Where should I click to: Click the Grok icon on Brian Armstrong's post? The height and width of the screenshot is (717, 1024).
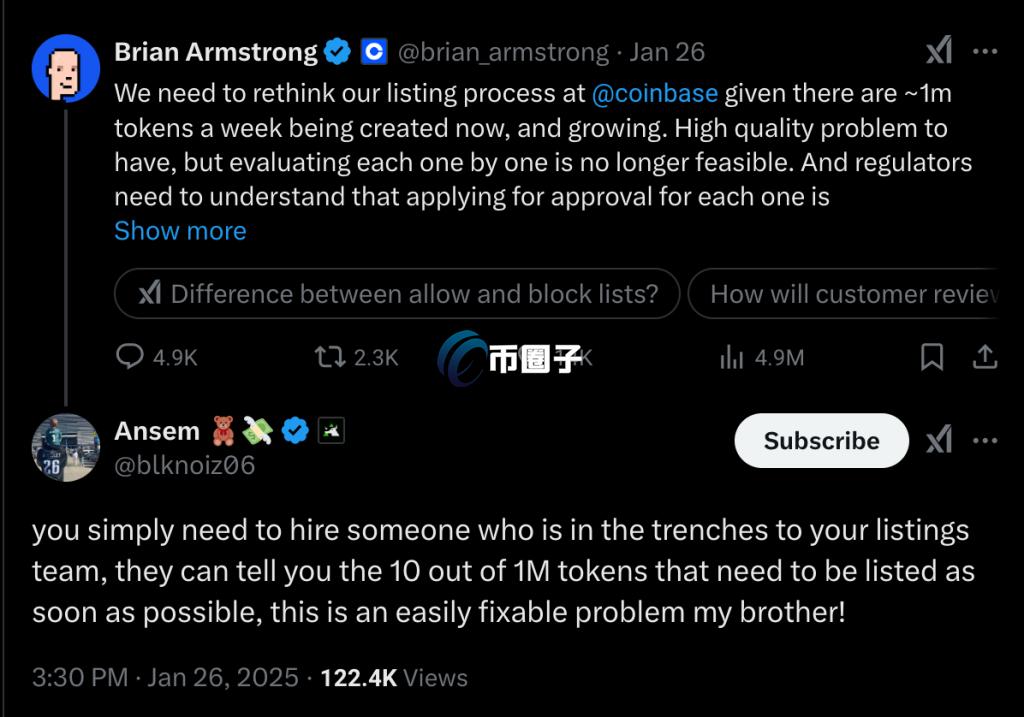tap(938, 52)
